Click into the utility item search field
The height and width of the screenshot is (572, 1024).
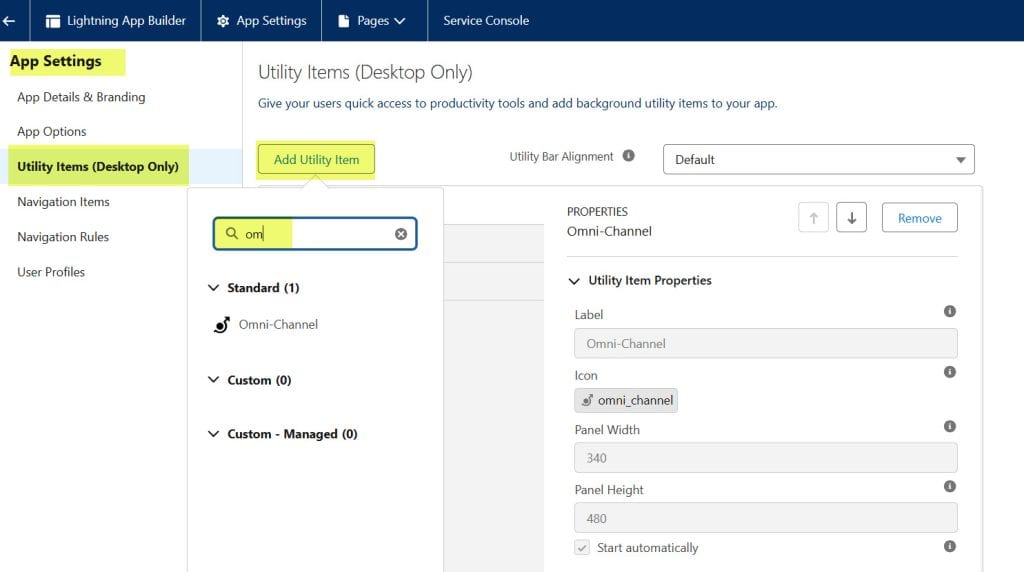[x=315, y=234]
